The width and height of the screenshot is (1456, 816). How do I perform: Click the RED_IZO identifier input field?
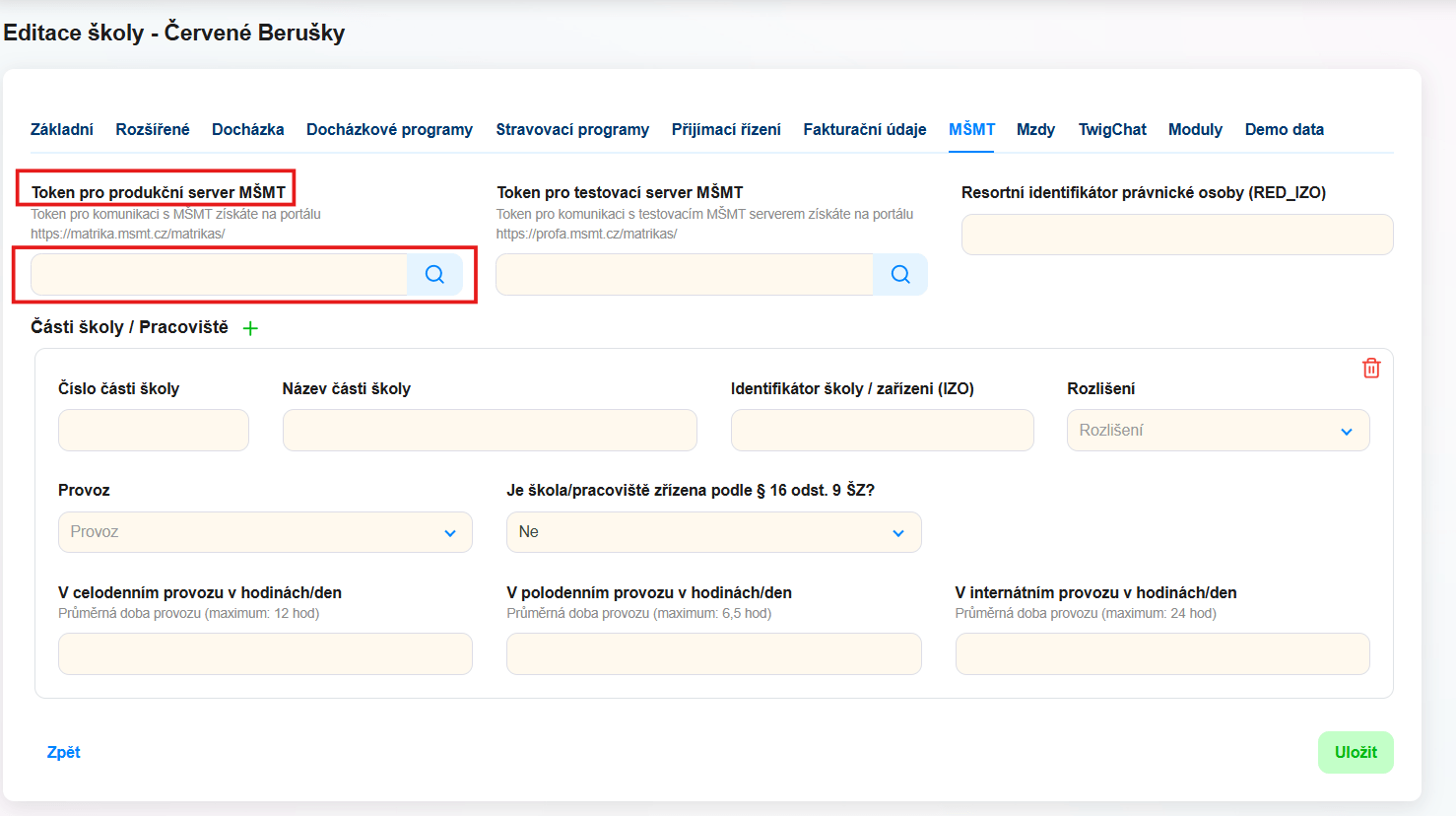click(1176, 235)
